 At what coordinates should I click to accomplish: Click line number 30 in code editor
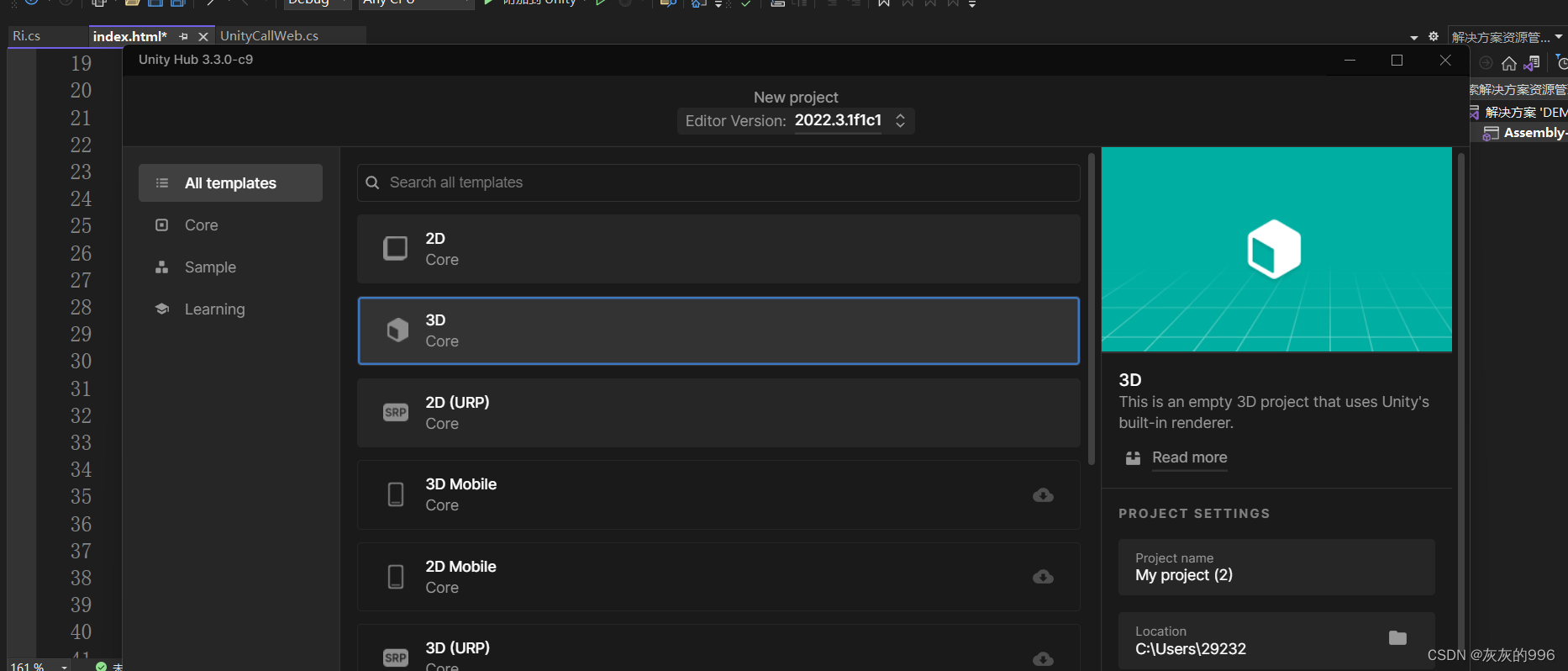(x=81, y=361)
